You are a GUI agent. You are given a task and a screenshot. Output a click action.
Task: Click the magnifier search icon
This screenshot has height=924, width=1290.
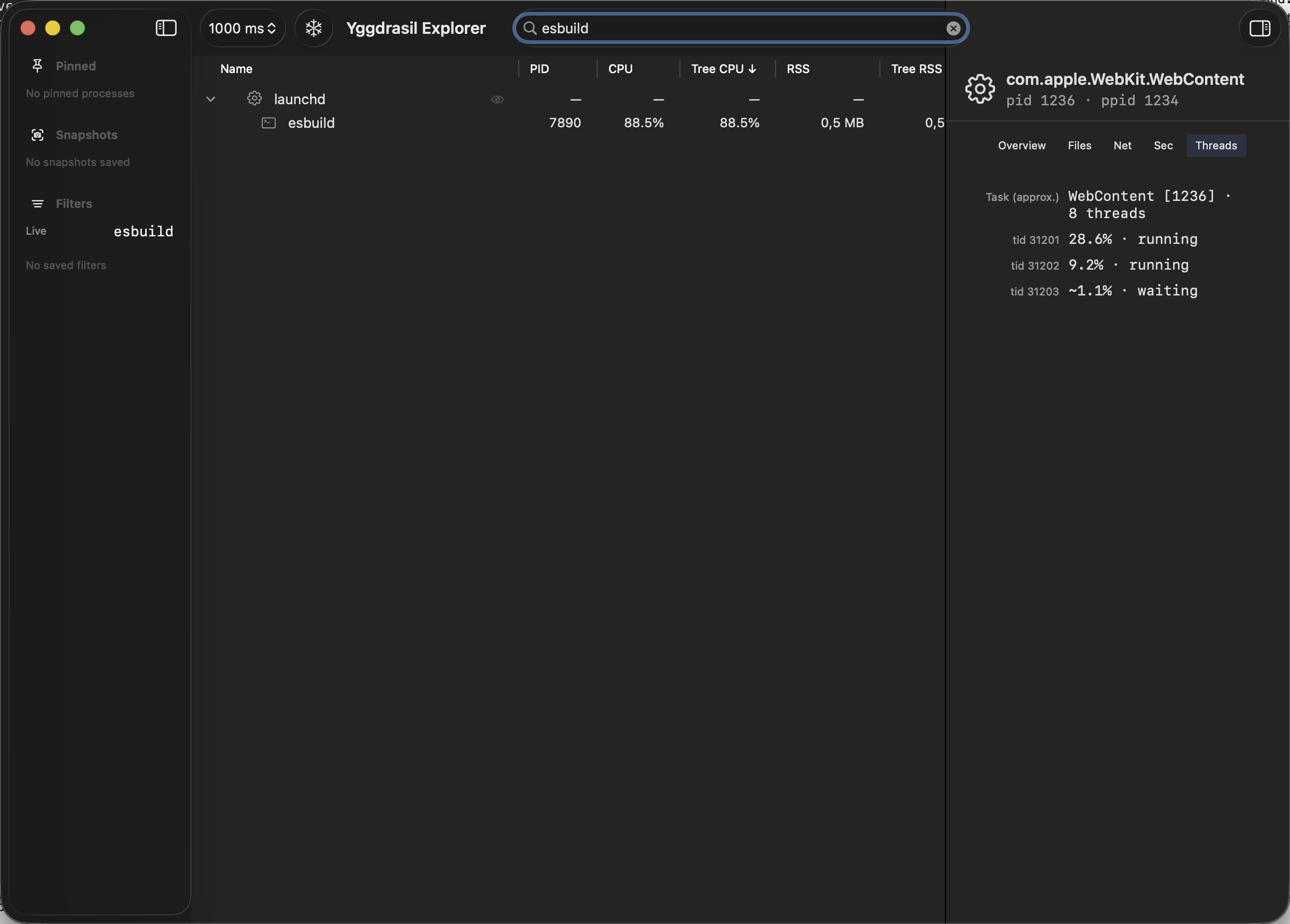[x=529, y=28]
